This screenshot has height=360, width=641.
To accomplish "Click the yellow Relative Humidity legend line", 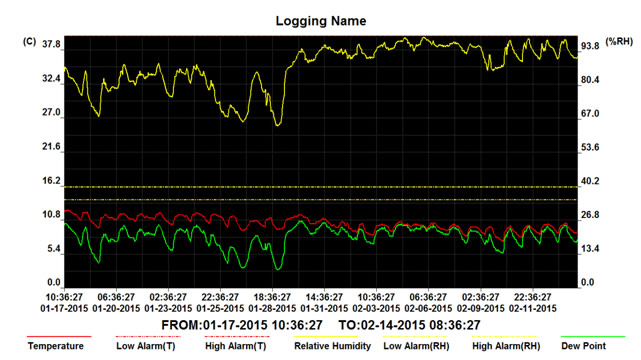I will 326,337.
